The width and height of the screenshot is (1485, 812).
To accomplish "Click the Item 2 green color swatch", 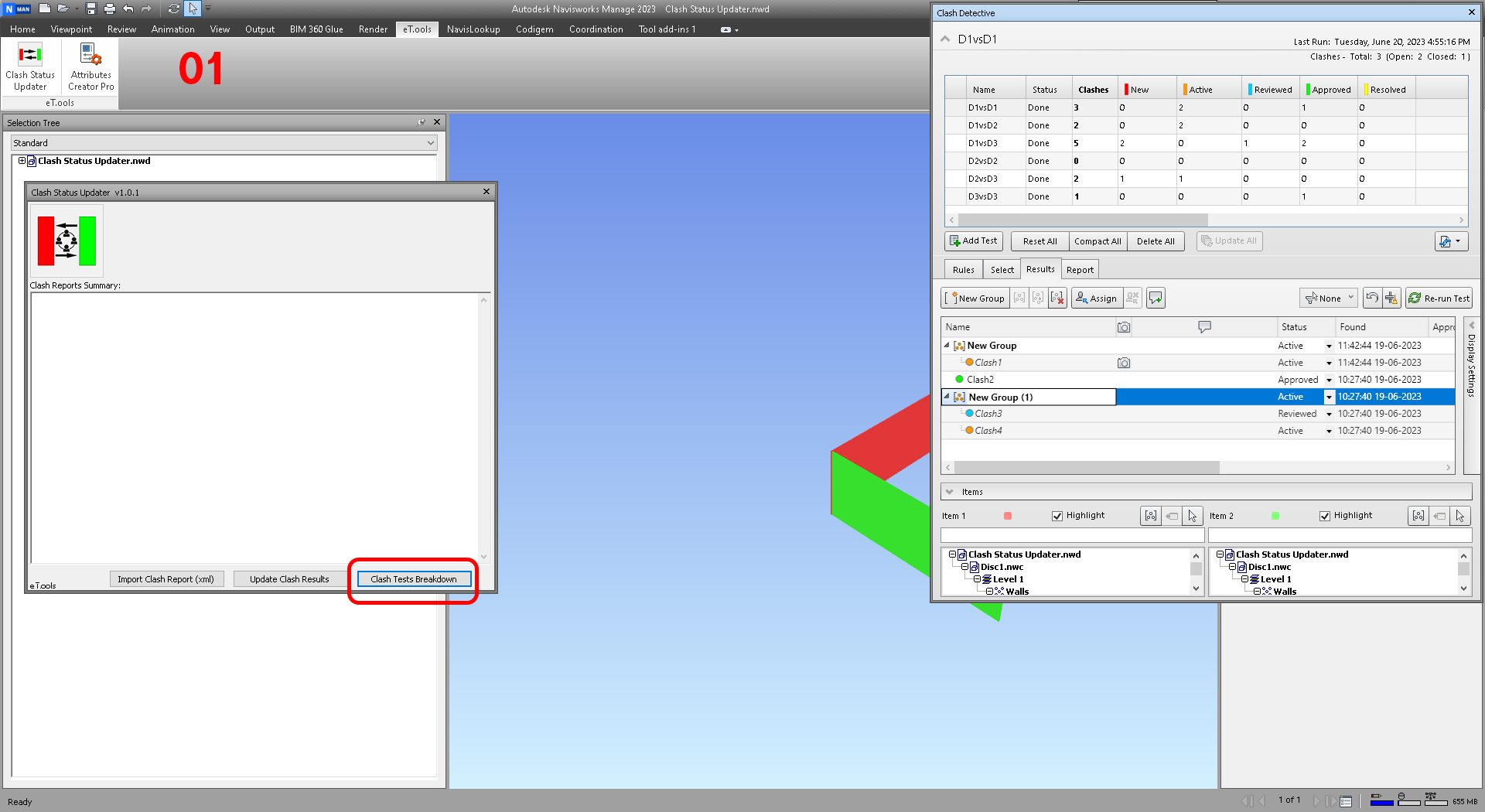I will [1275, 516].
